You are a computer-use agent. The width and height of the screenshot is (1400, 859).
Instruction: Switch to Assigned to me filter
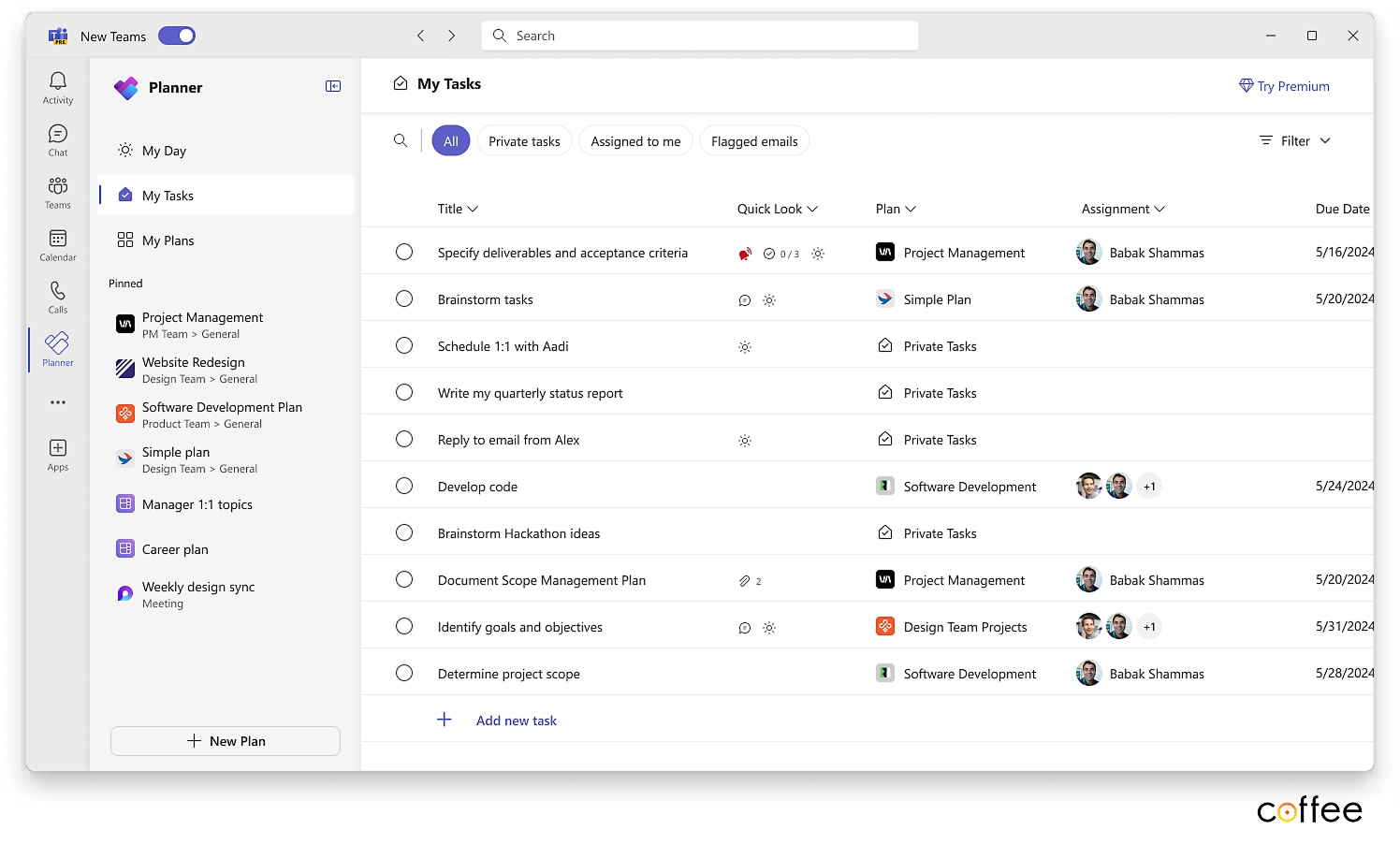pos(635,141)
